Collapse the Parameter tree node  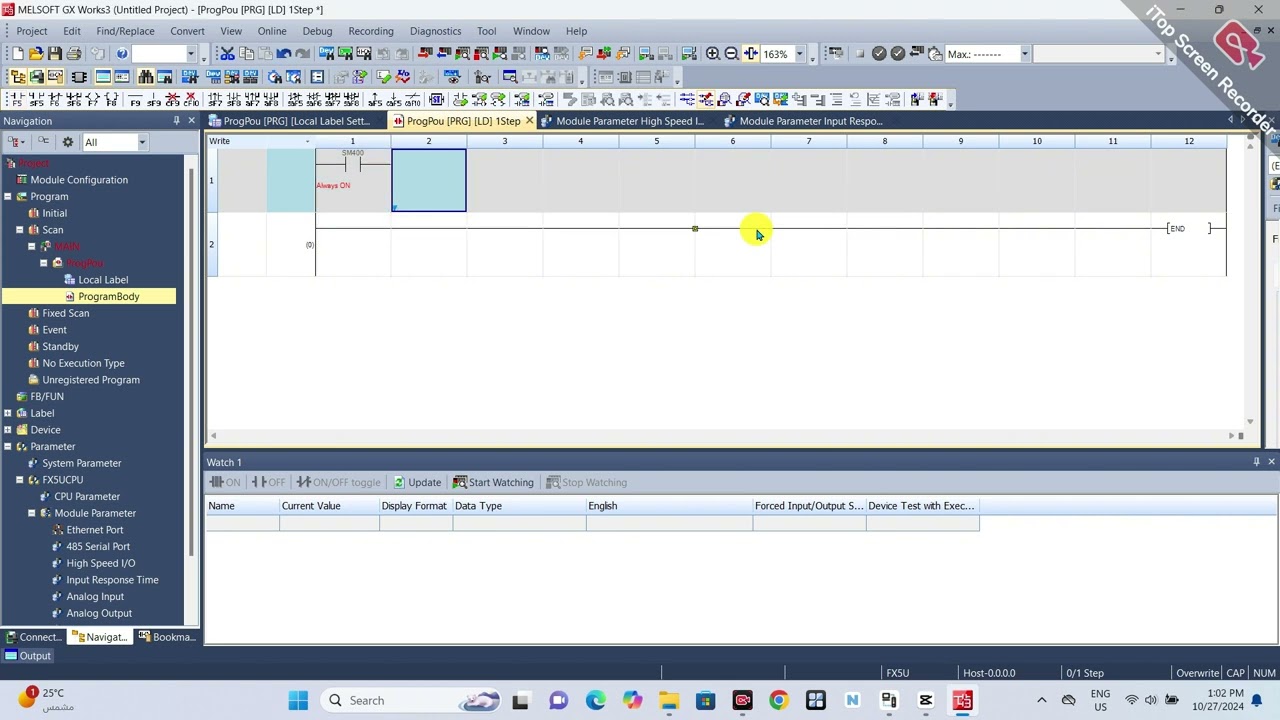coord(8,447)
